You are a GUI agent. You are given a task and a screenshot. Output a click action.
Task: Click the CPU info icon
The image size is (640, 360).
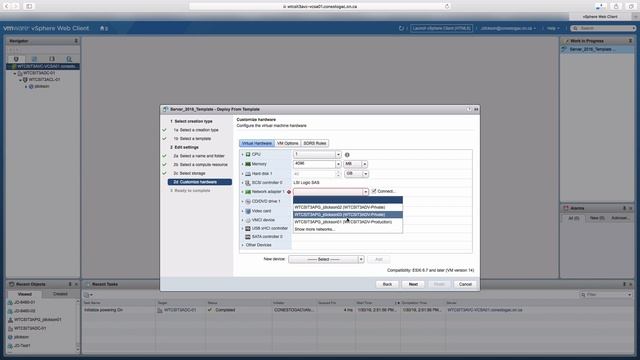347,155
